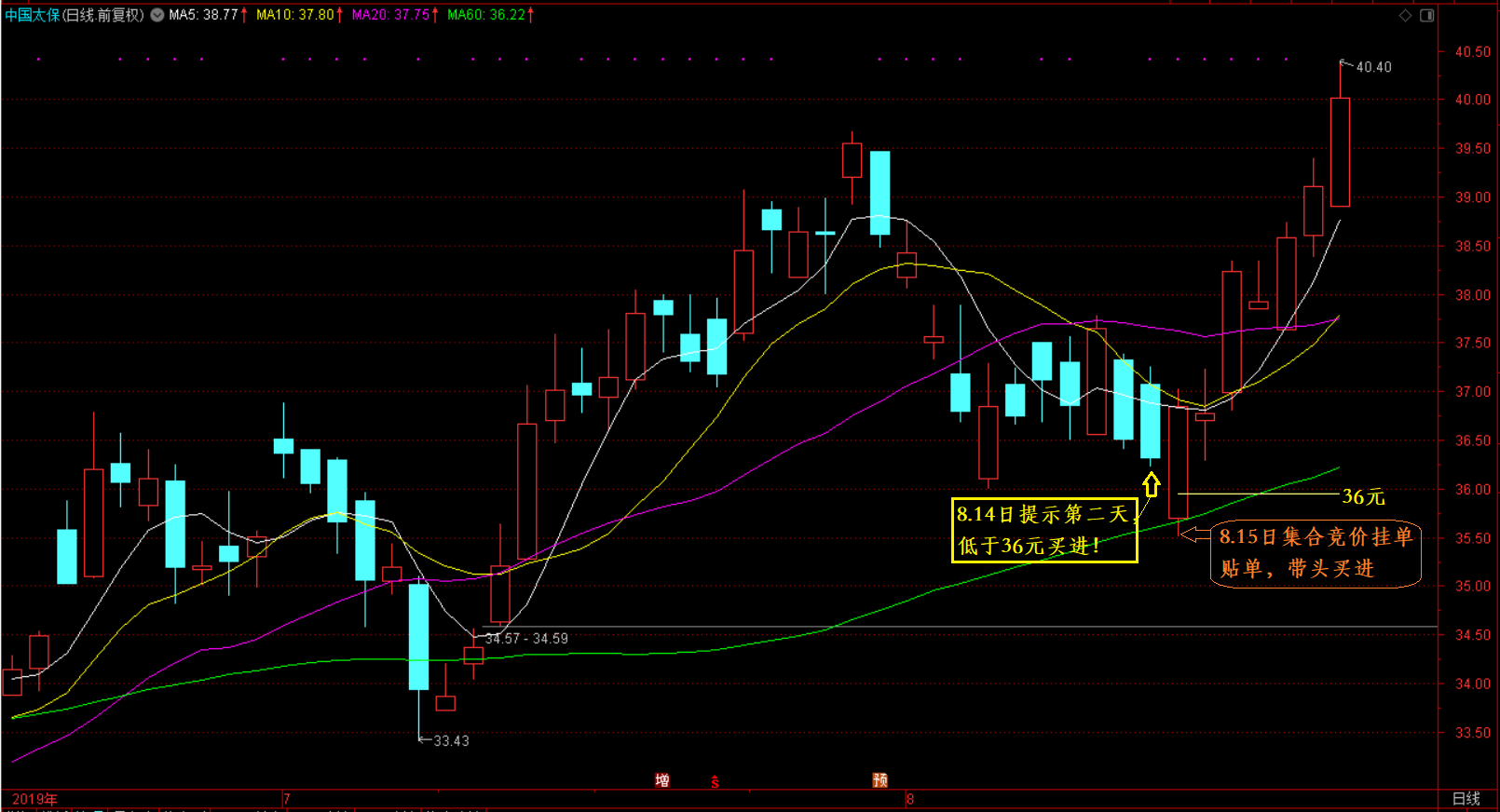Click the red S marker on the timeline

coord(715,781)
